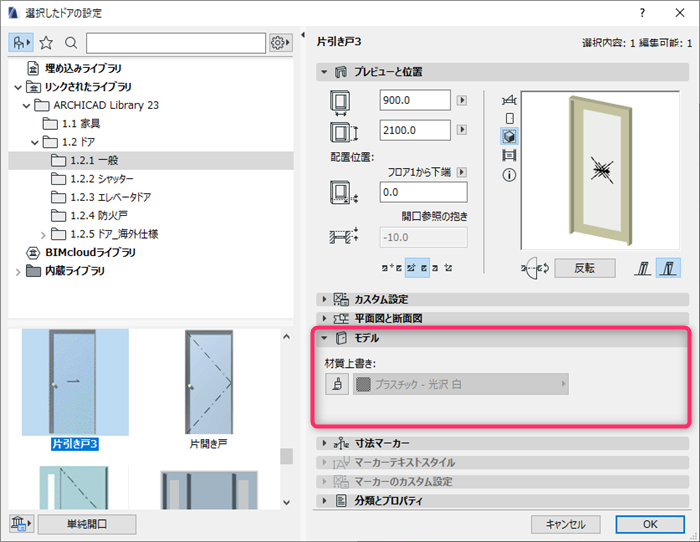Select the 3D view preview icon
This screenshot has width=700, height=542.
click(509, 136)
